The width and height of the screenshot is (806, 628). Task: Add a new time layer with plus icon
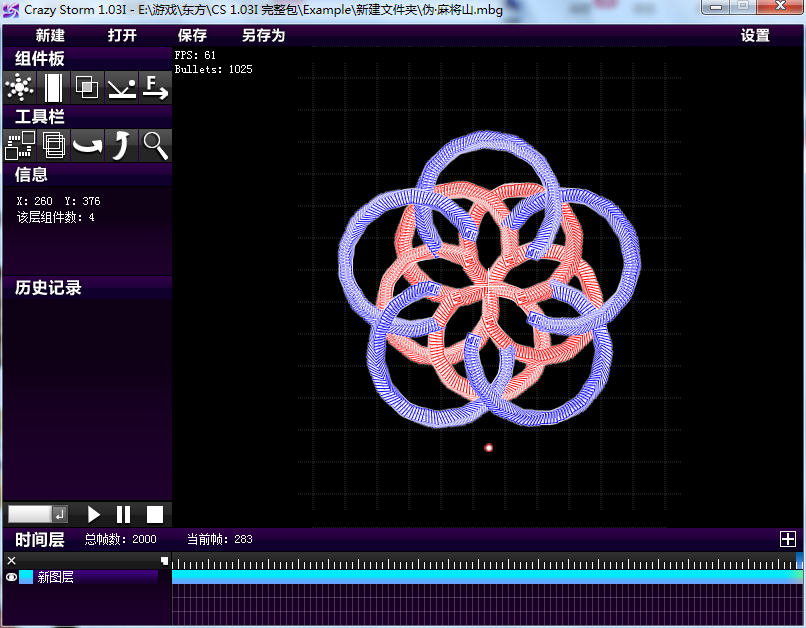[787, 539]
